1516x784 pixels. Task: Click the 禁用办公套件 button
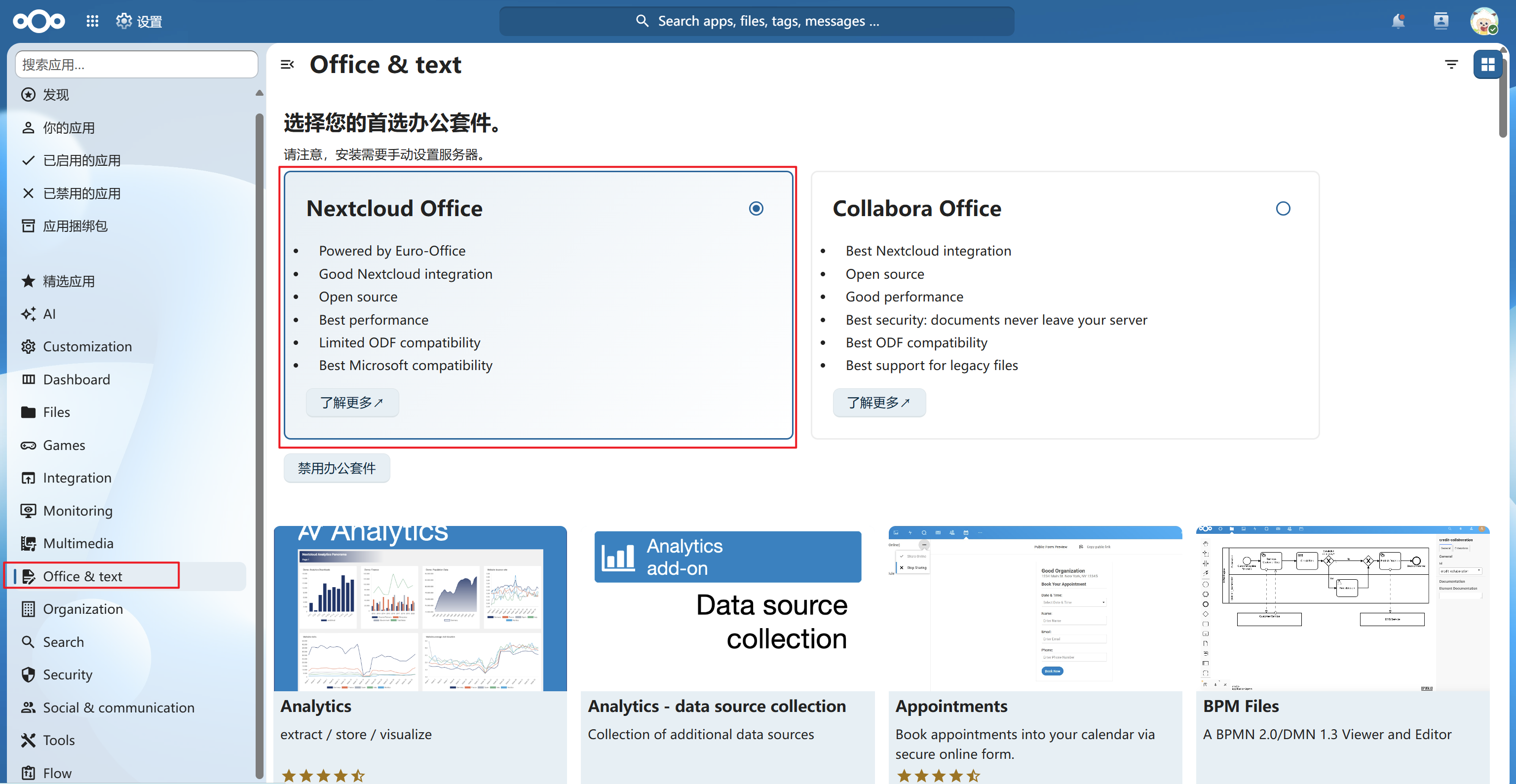click(x=337, y=468)
